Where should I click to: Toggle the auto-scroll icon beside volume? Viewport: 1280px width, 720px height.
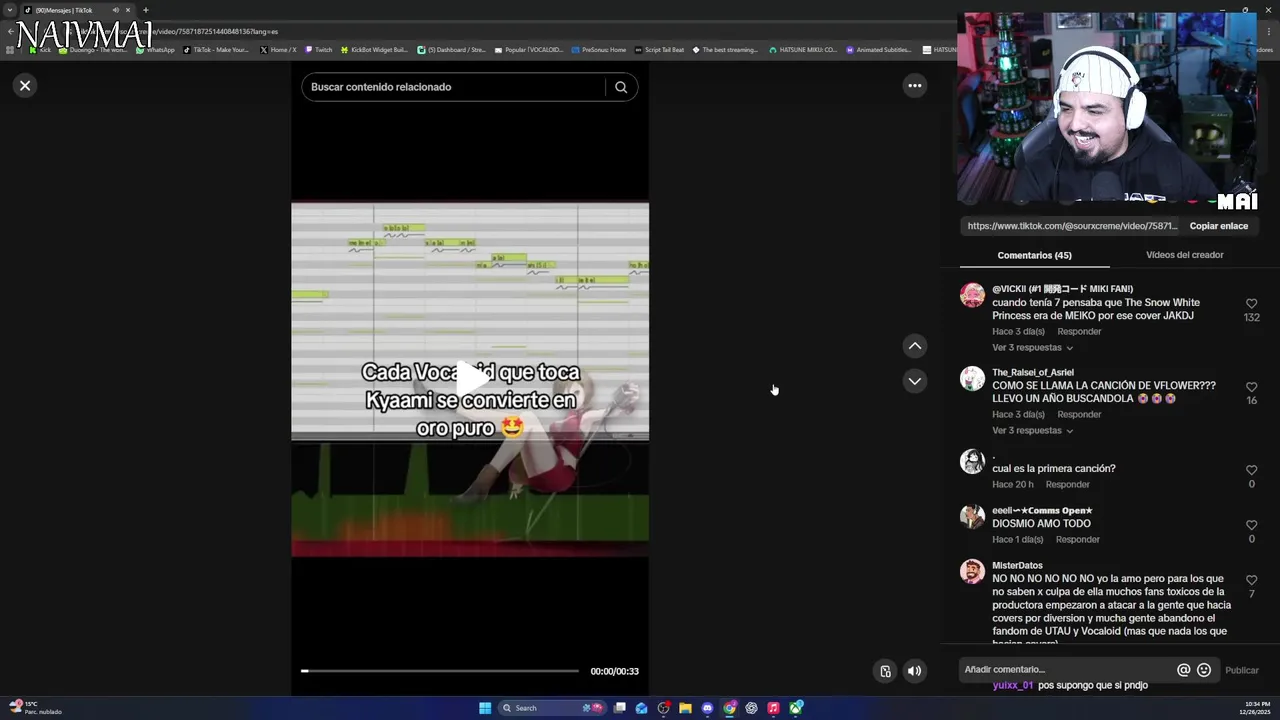(x=885, y=671)
